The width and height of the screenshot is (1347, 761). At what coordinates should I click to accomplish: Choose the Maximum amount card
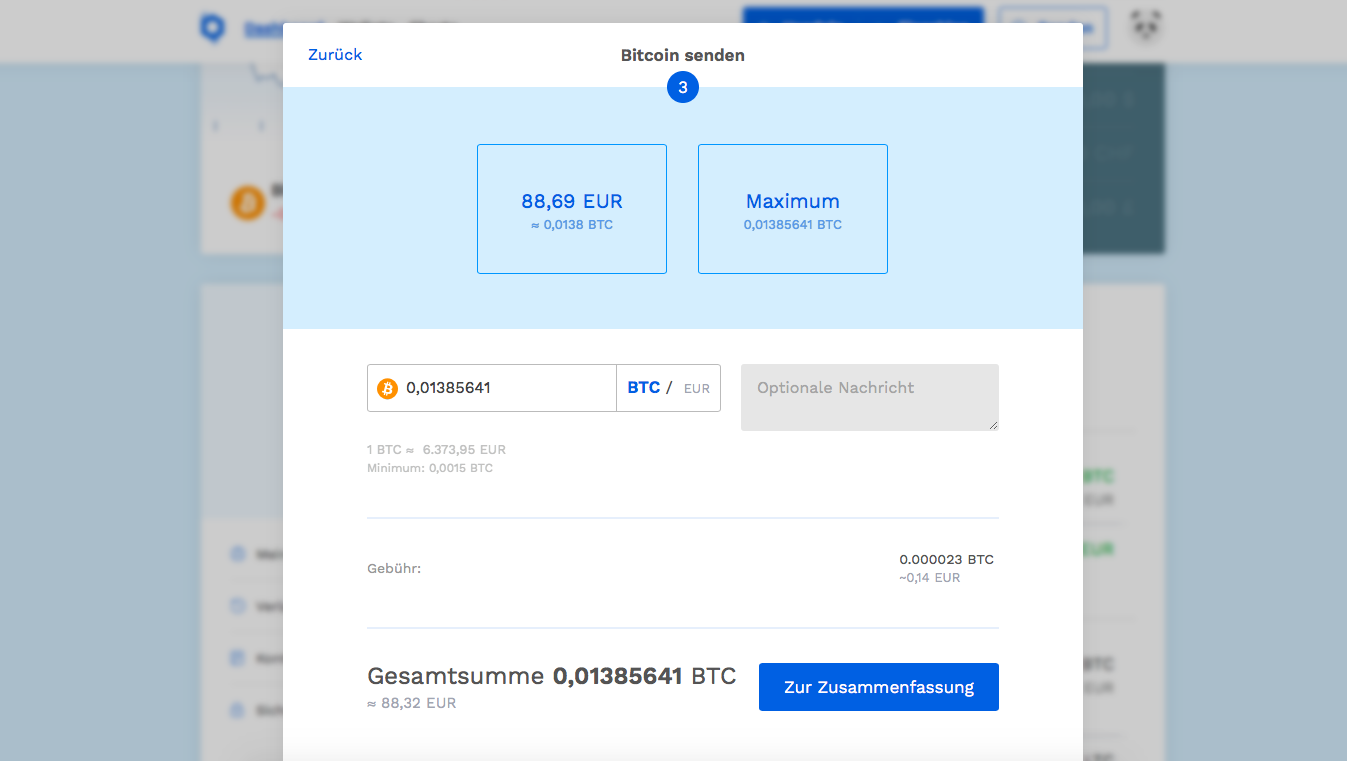click(x=793, y=209)
